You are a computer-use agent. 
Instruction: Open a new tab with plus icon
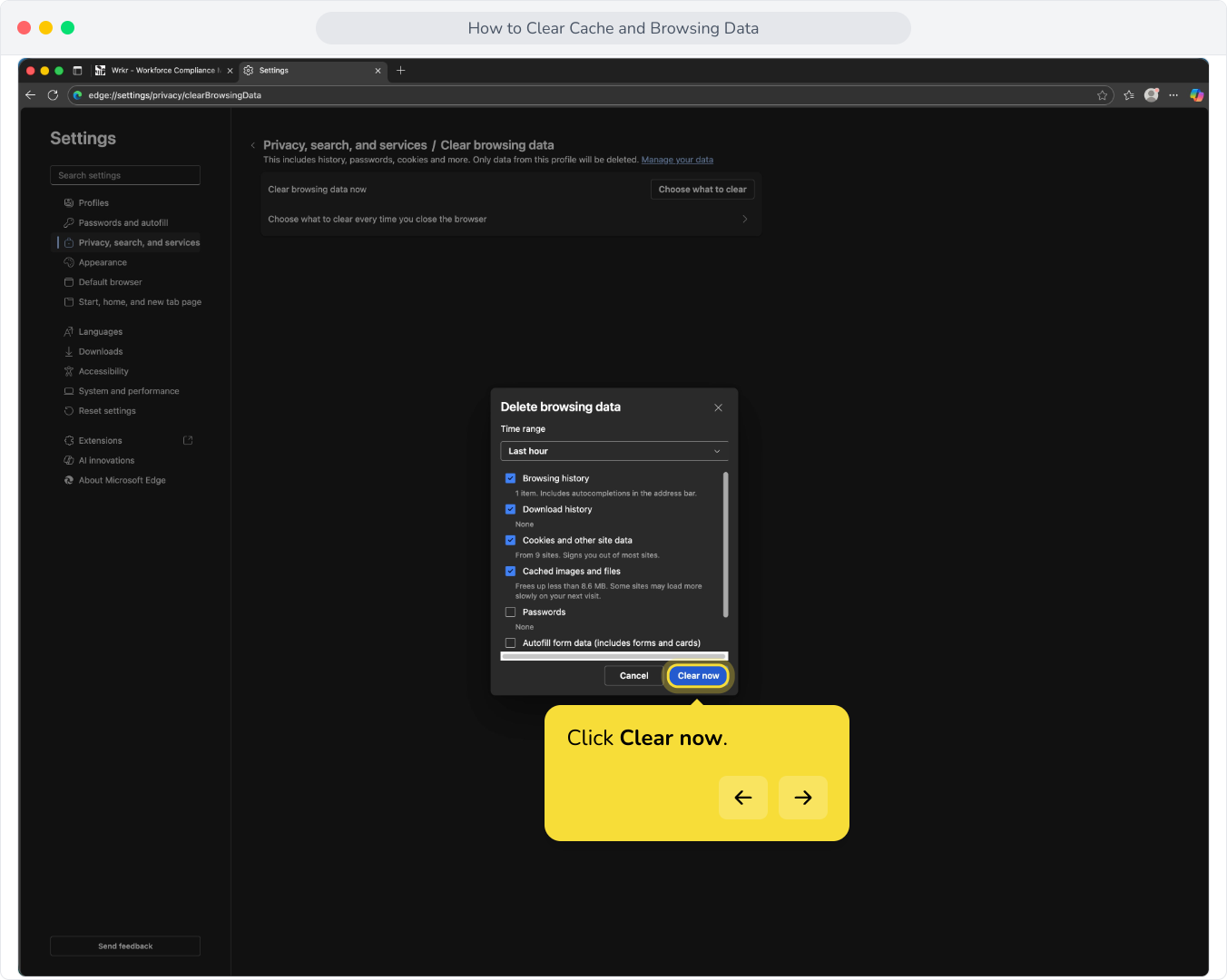(400, 70)
